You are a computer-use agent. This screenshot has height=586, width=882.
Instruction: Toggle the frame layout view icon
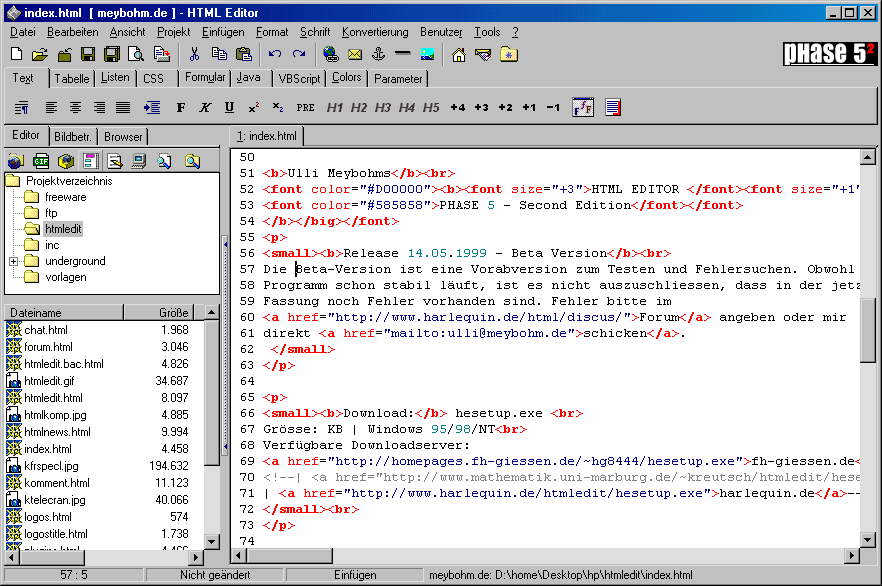tap(91, 161)
